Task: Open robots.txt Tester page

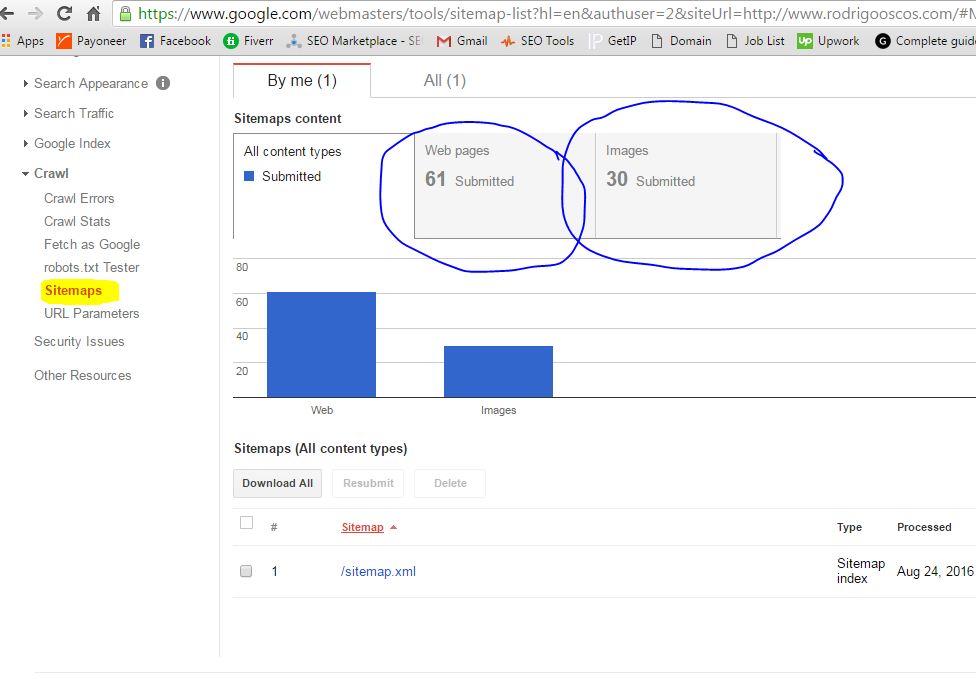Action: 92,267
